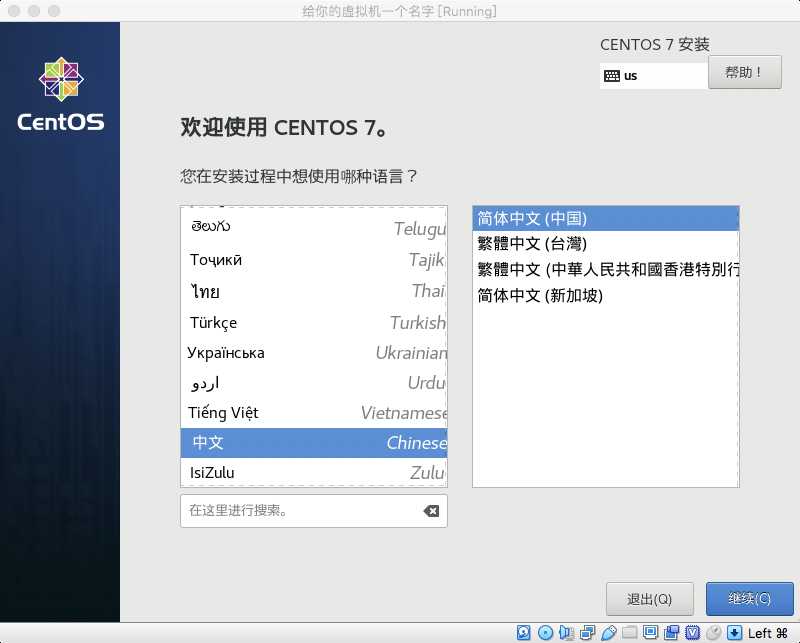
Task: Select IsiZulu Zulu language row
Action: point(314,473)
